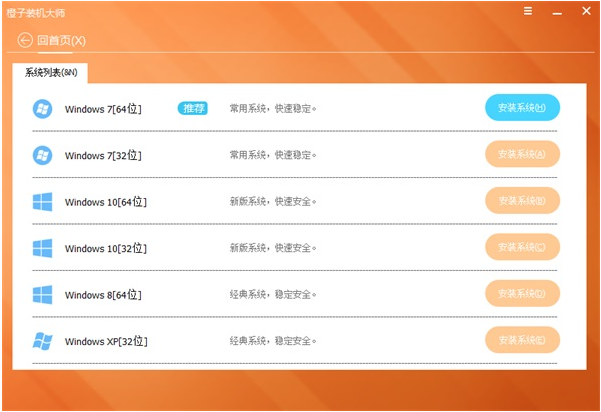This screenshot has height=412, width=601.
Task: Click the 推荐 recommended badge
Action: tap(193, 108)
